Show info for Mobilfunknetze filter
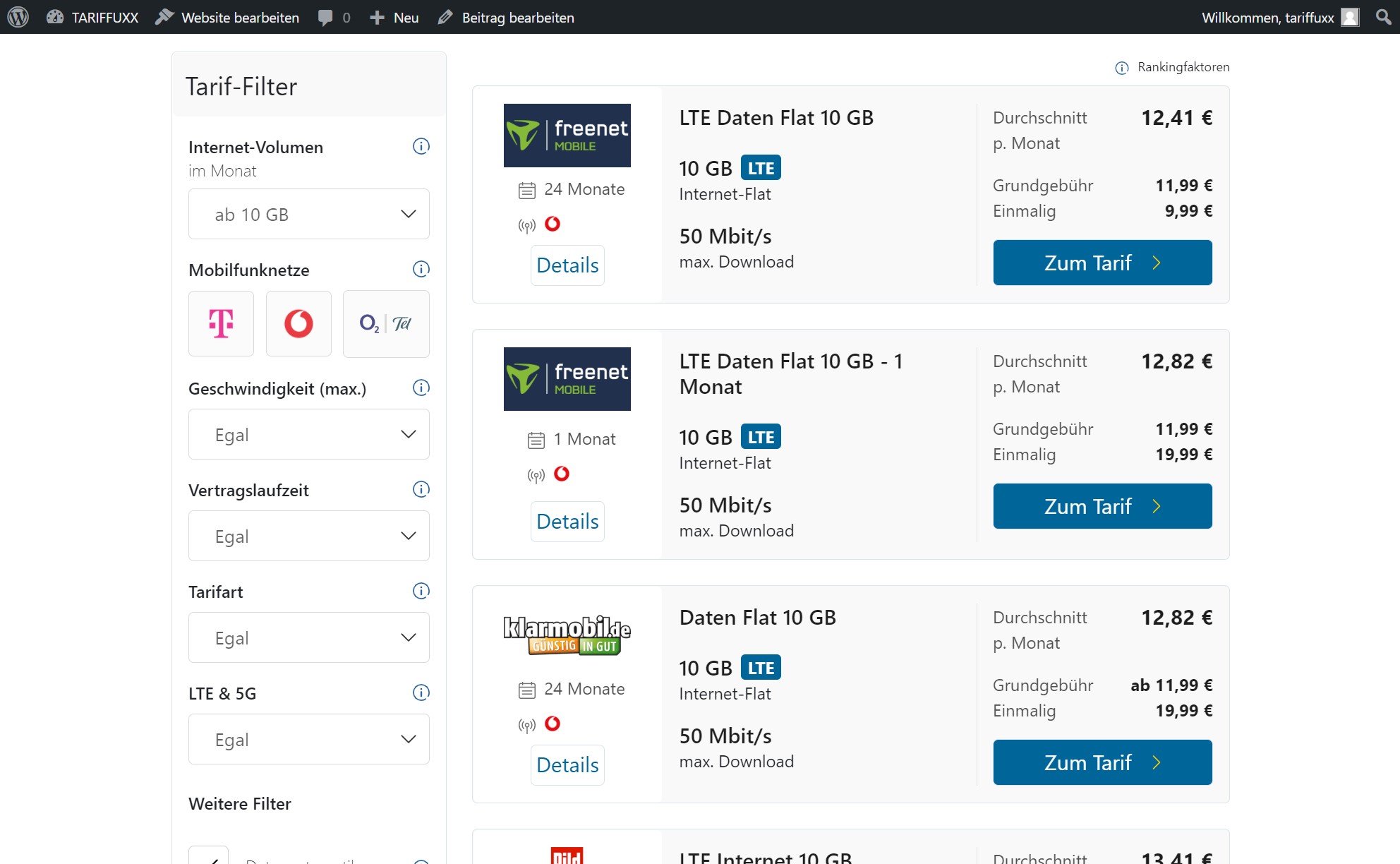The width and height of the screenshot is (1400, 864). point(421,269)
